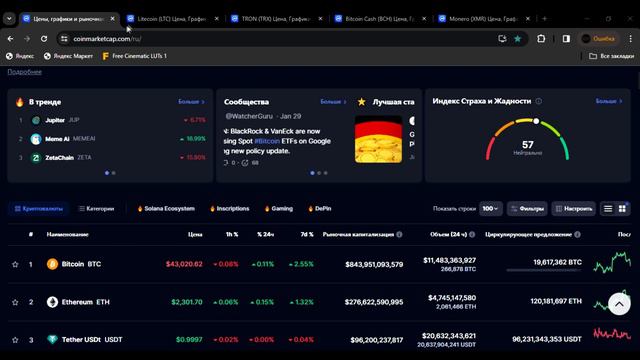Select the Криптовалюты tab

[x=38, y=209]
